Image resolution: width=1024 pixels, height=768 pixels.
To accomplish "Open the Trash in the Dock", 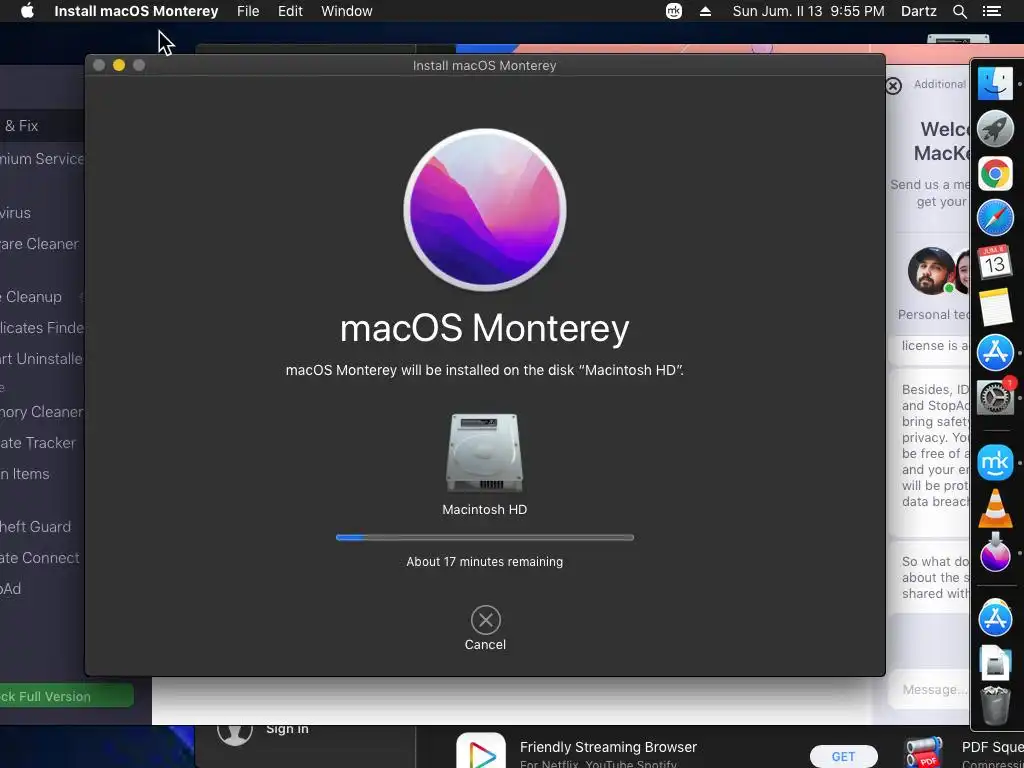I will coord(995,705).
